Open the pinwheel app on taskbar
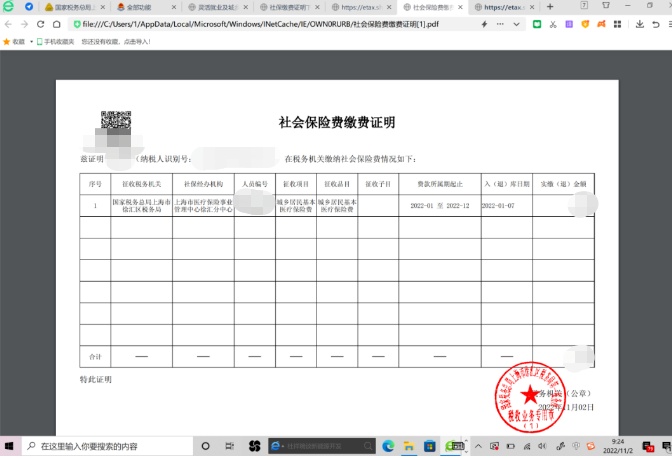Screen dimensions: 672x458 pos(255,446)
